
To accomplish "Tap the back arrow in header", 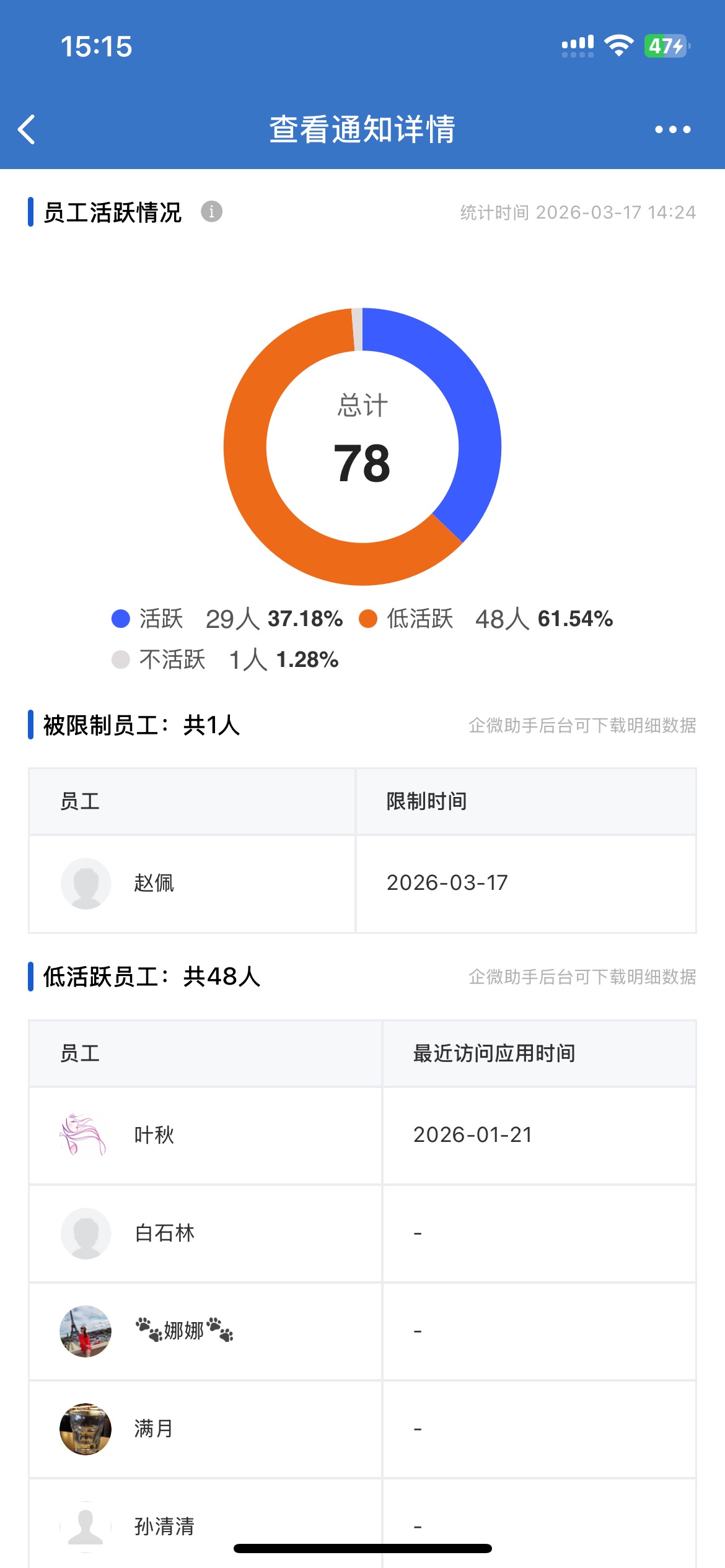I will coord(27,129).
